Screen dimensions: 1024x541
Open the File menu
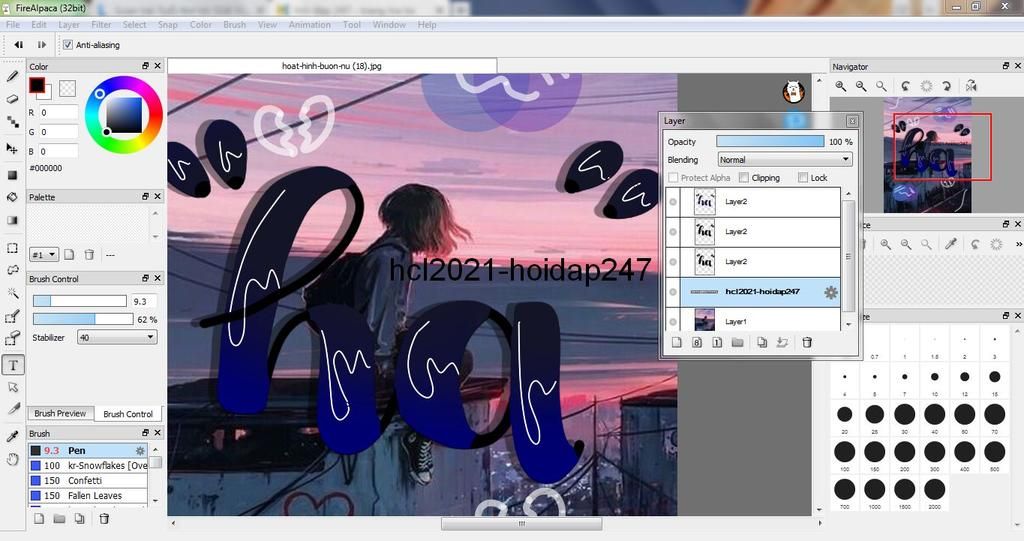pos(12,25)
